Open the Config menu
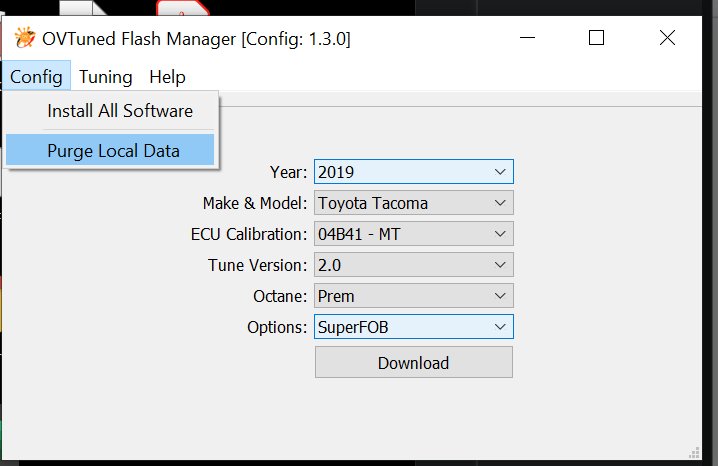Viewport: 718px width, 466px height. pyautogui.click(x=36, y=76)
